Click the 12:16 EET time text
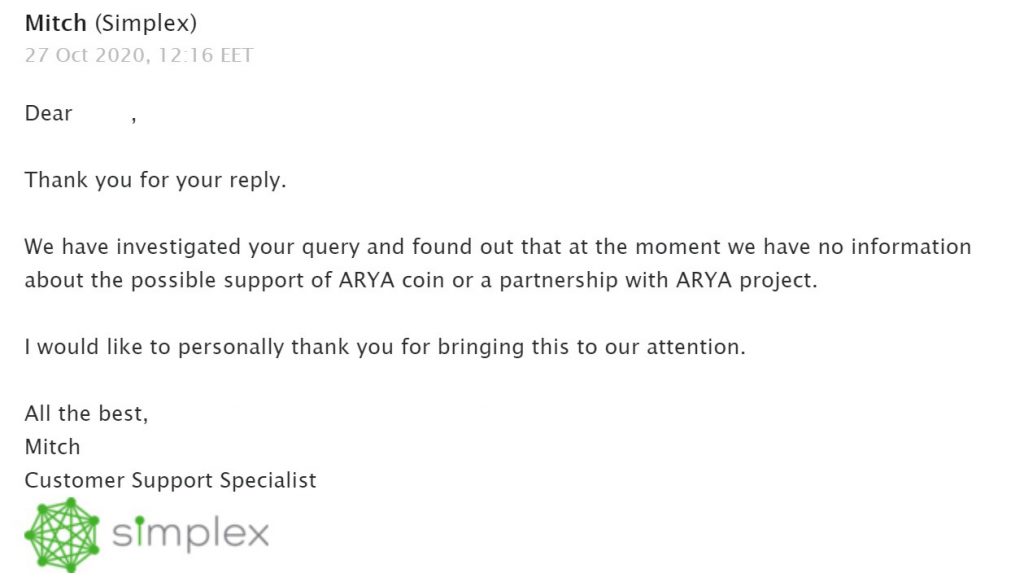The width and height of the screenshot is (1024, 582). click(x=205, y=55)
